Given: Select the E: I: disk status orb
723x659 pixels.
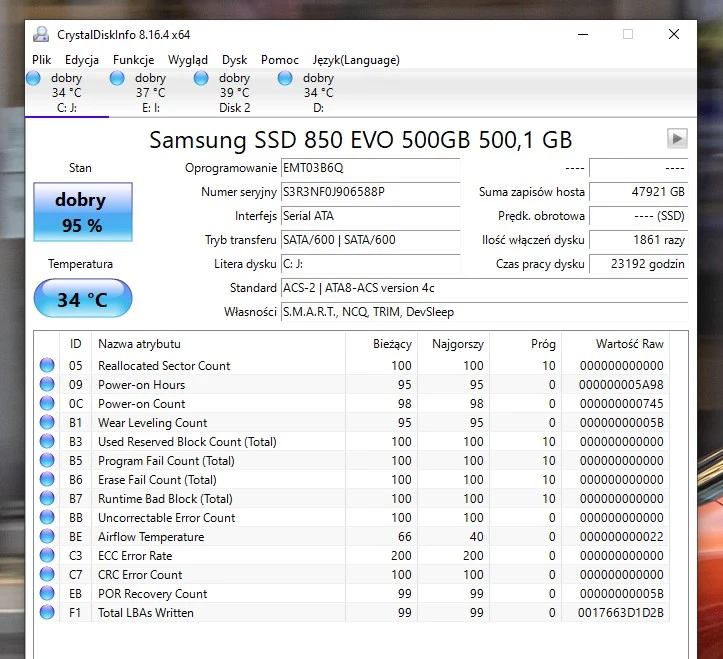Looking at the screenshot, I should 118,78.
